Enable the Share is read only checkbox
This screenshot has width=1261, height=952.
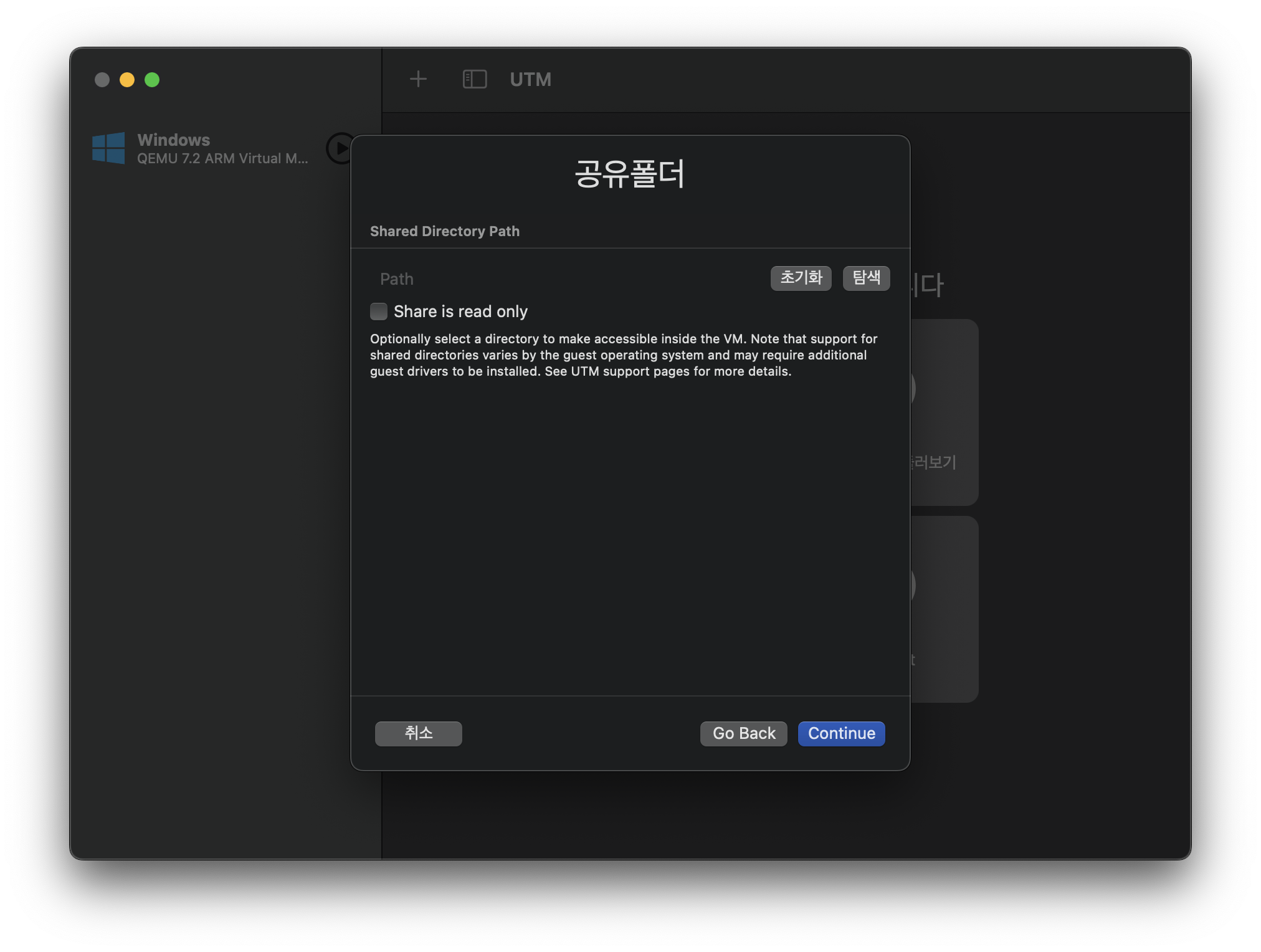click(x=379, y=312)
